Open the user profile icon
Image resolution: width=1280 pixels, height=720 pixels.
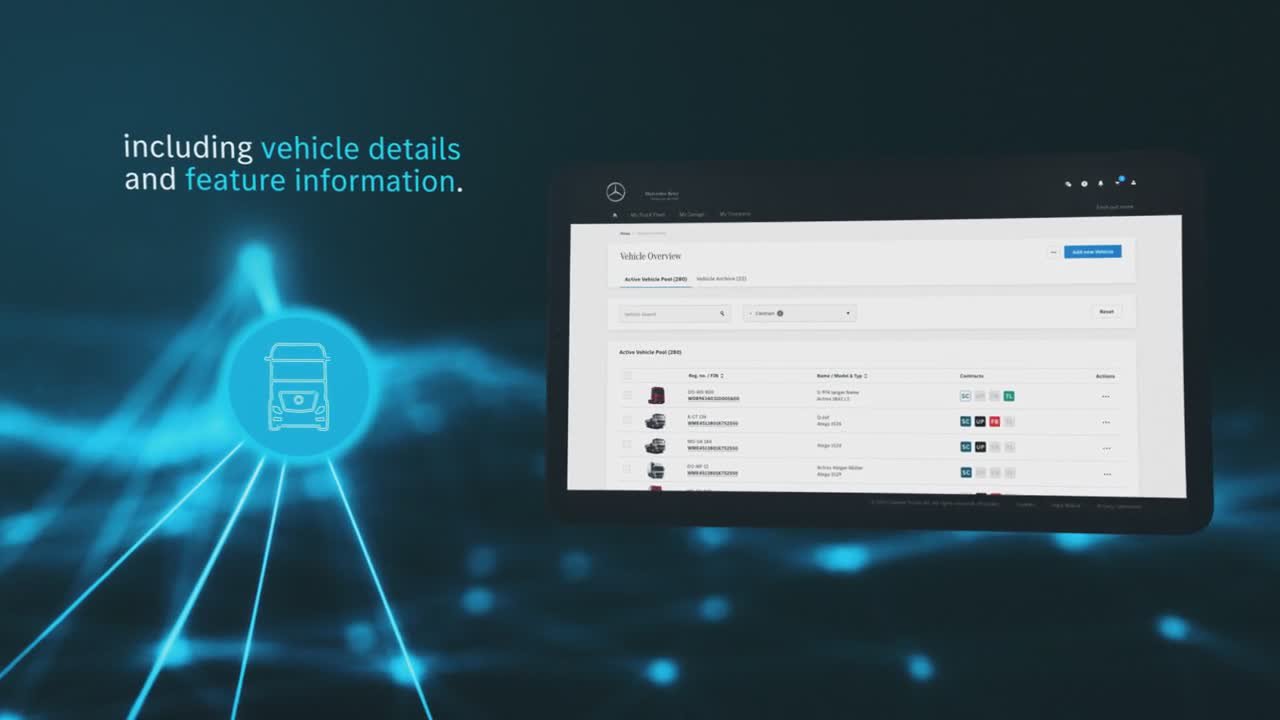1133,183
